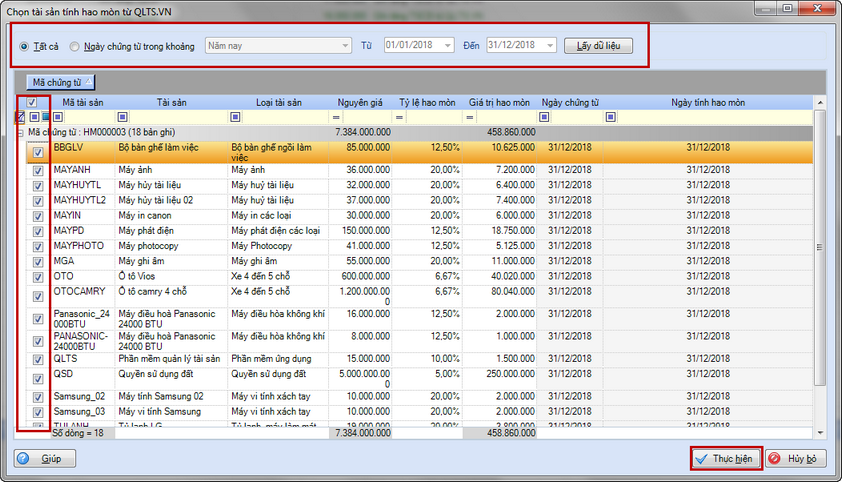Select the 'Máy ảnh' asset name cell
The width and height of the screenshot is (842, 482).
[x=171, y=170]
